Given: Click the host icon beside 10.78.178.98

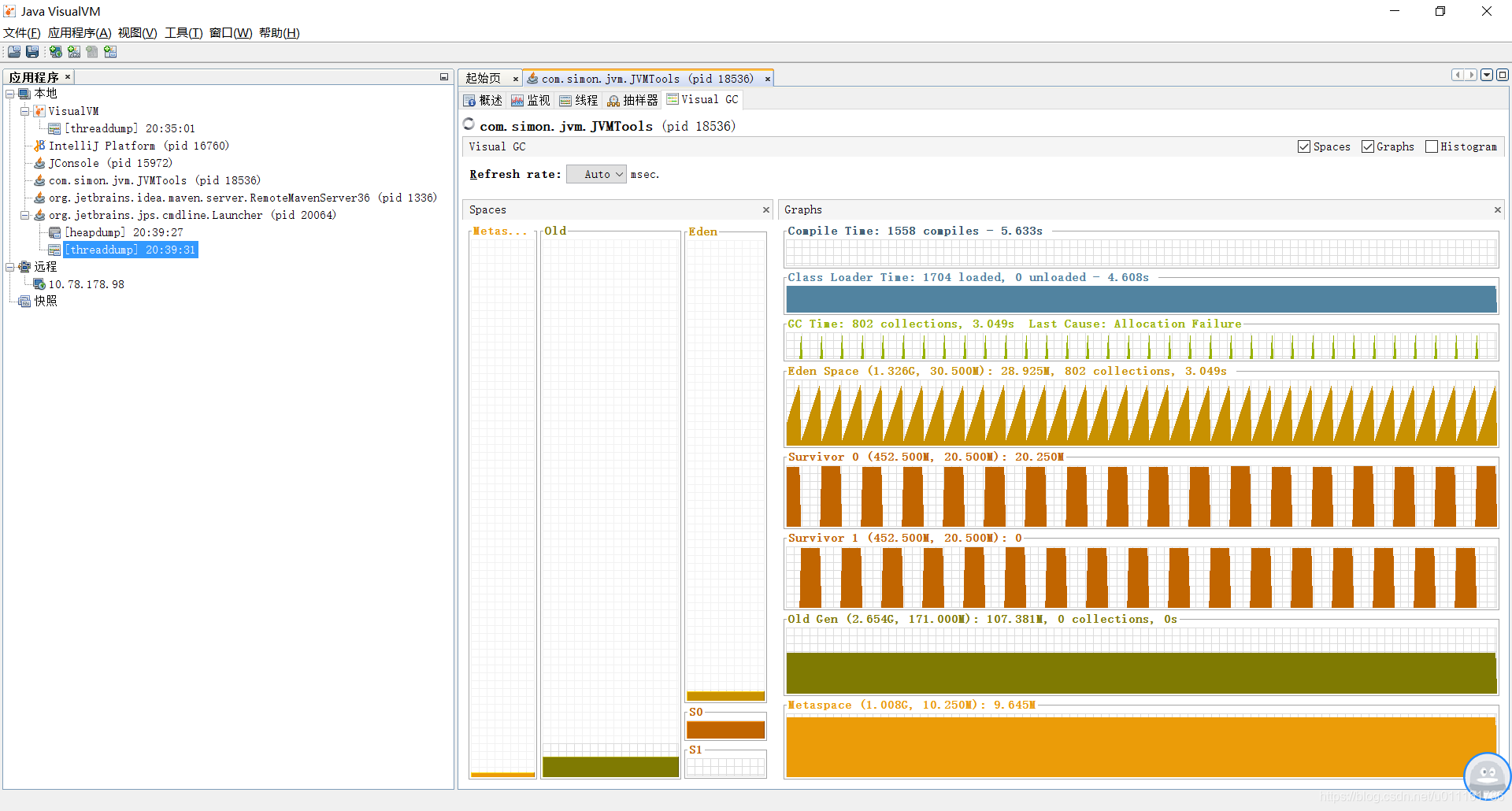Looking at the screenshot, I should 39,284.
